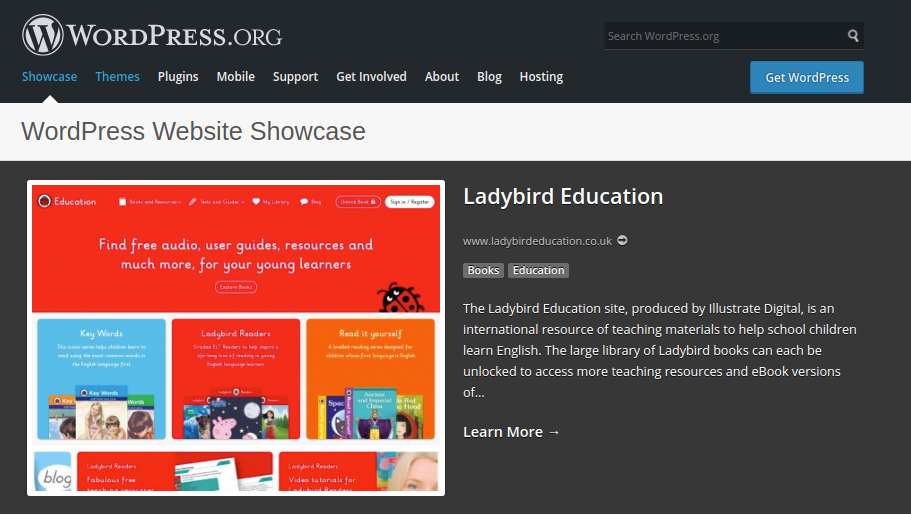
Task: Open the Showcase menu item
Action: pos(49,77)
